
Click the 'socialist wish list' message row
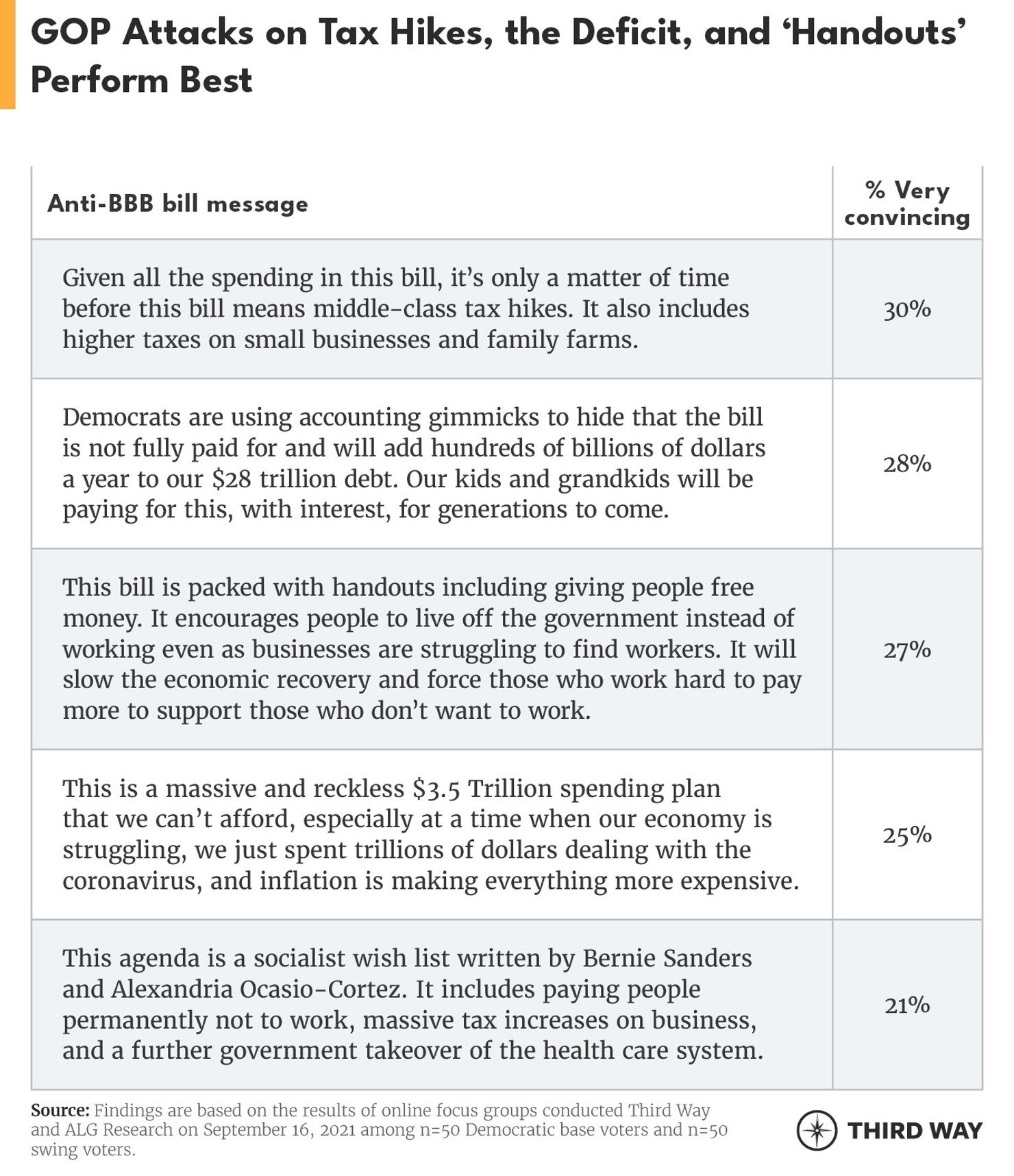click(412, 1004)
